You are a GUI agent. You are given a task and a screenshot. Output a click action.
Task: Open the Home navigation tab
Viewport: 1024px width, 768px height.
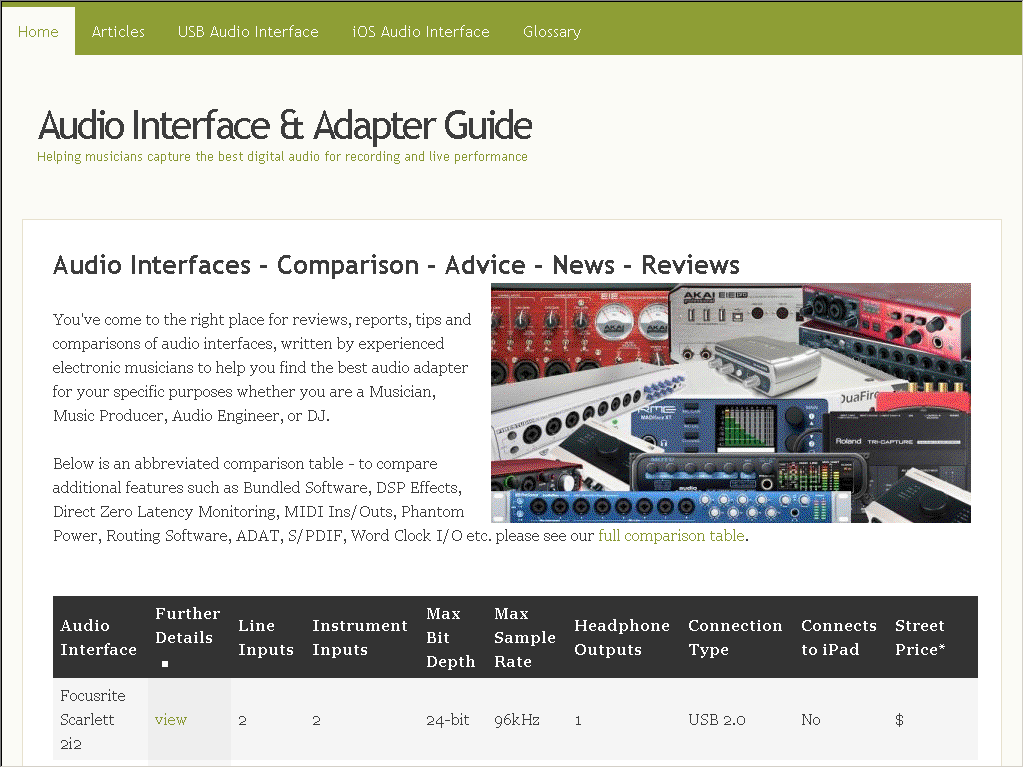click(x=38, y=31)
